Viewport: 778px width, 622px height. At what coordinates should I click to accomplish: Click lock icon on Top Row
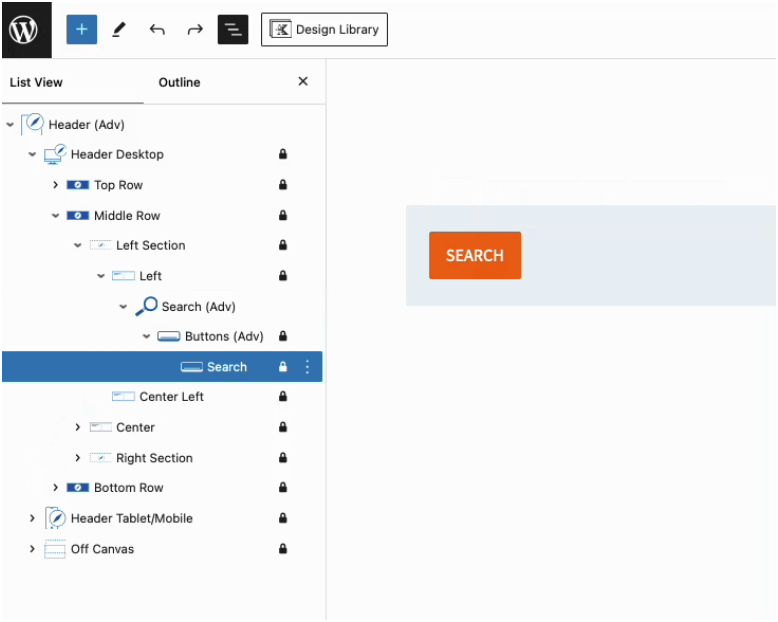(283, 185)
